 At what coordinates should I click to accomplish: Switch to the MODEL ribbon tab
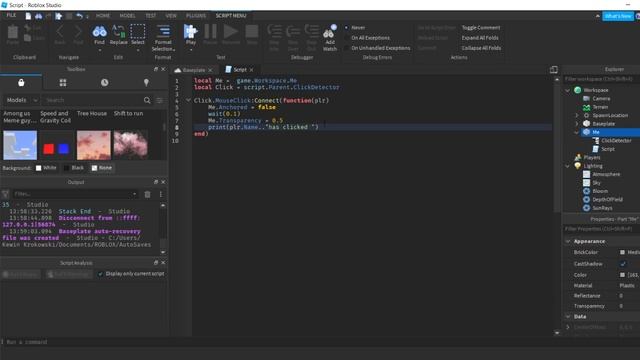(127, 16)
